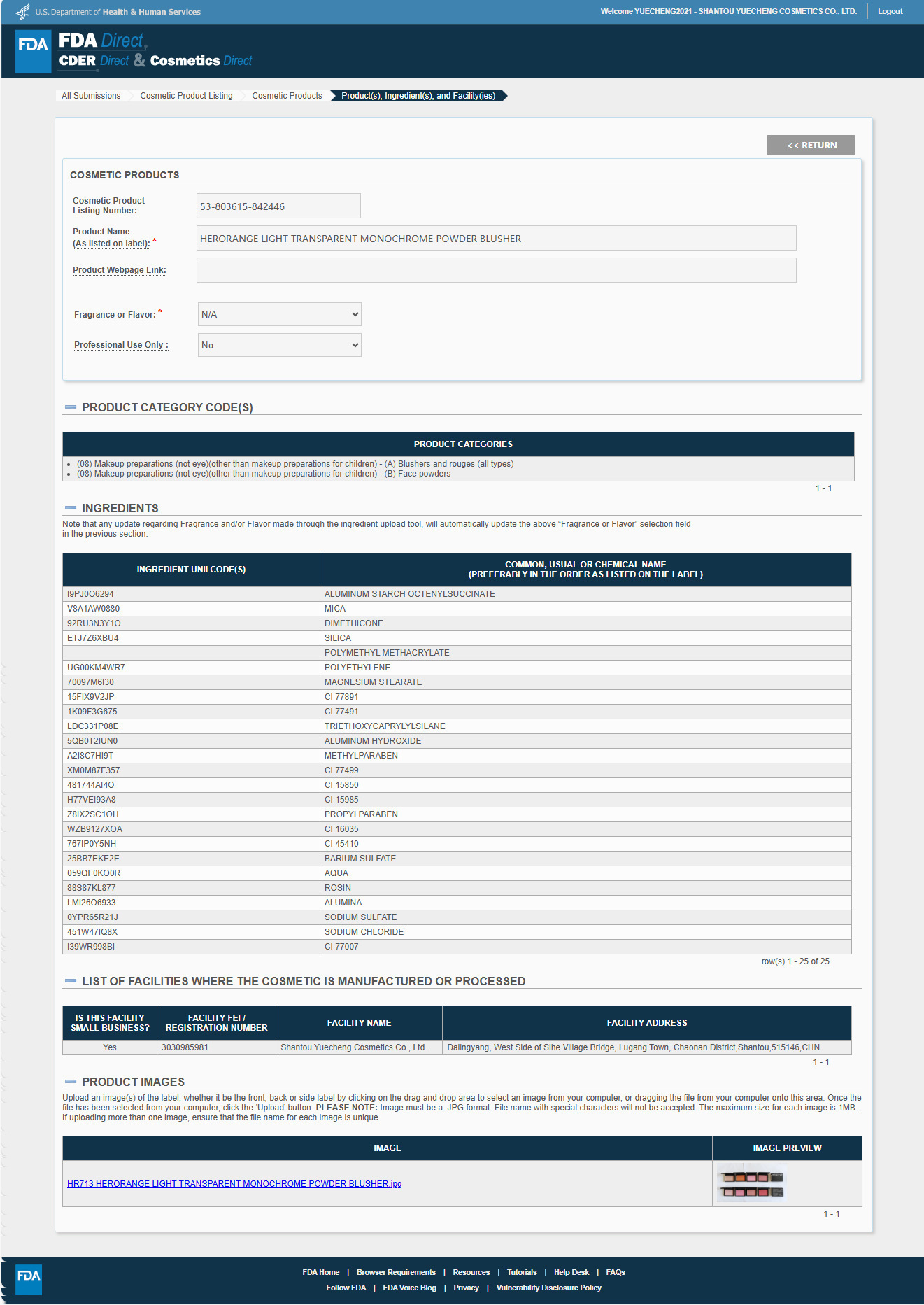Image resolution: width=924 pixels, height=1305 pixels.
Task: Collapse the Product Images section
Action: point(70,1082)
